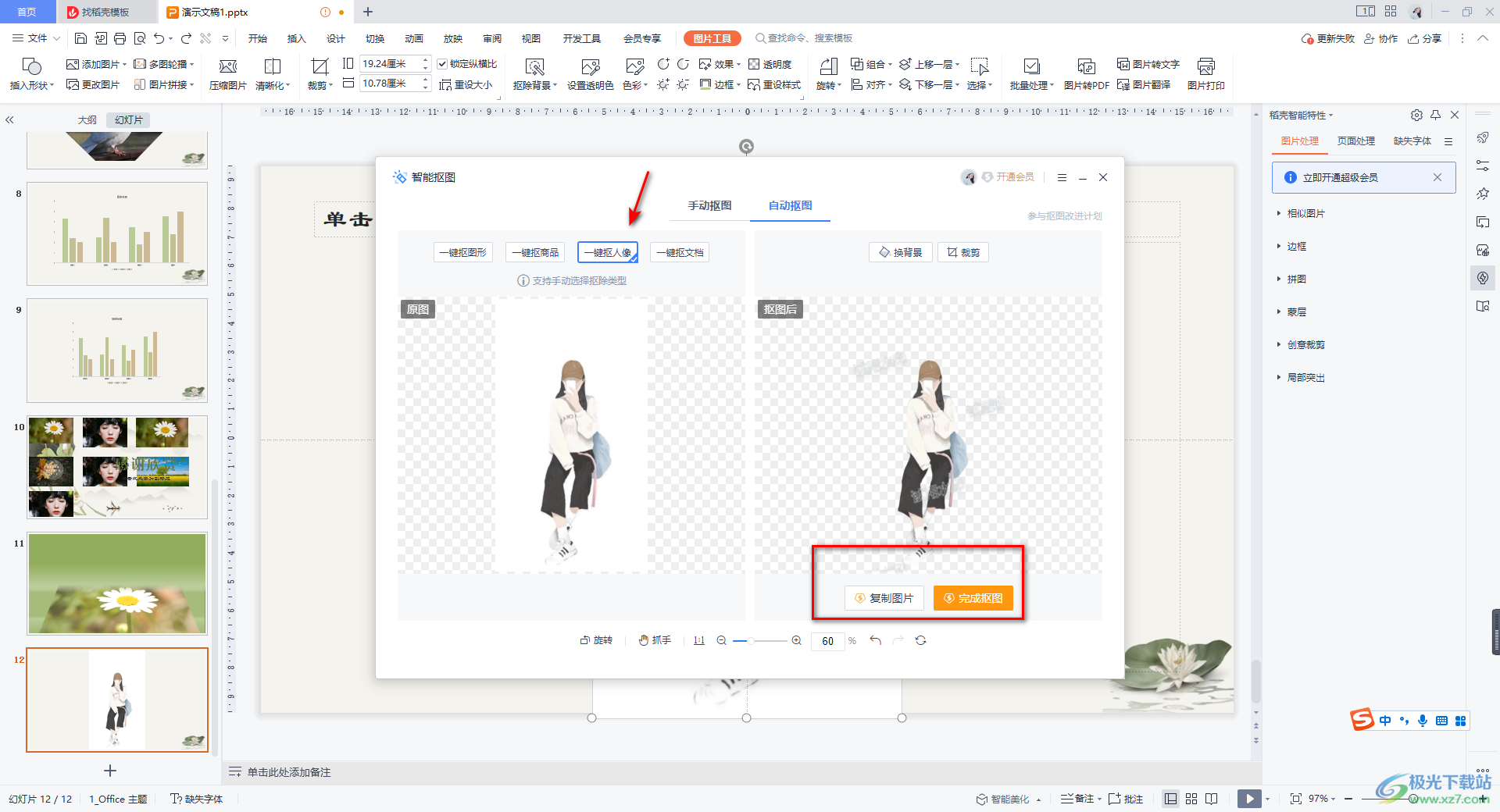Open the settings gear in side panel
The width and height of the screenshot is (1500, 812).
point(1416,115)
